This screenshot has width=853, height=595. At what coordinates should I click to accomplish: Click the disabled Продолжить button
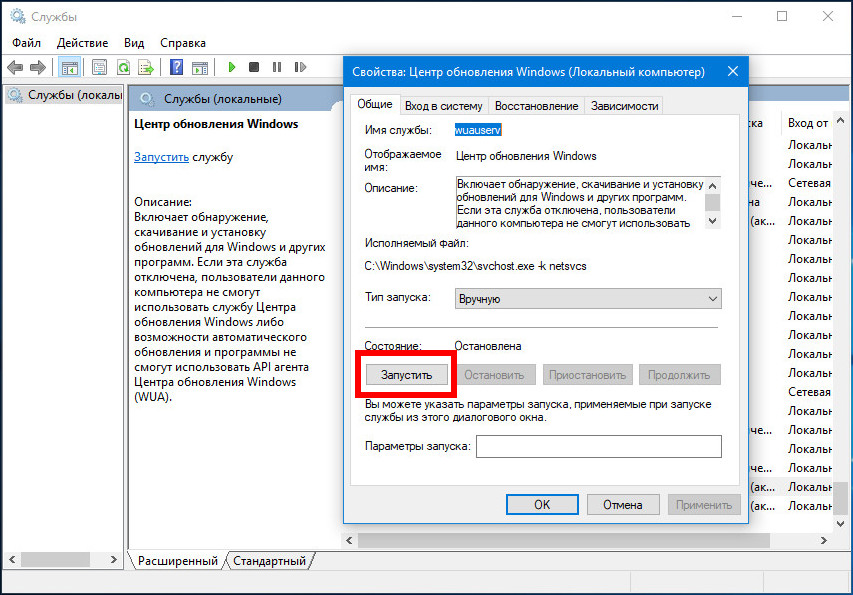click(679, 375)
